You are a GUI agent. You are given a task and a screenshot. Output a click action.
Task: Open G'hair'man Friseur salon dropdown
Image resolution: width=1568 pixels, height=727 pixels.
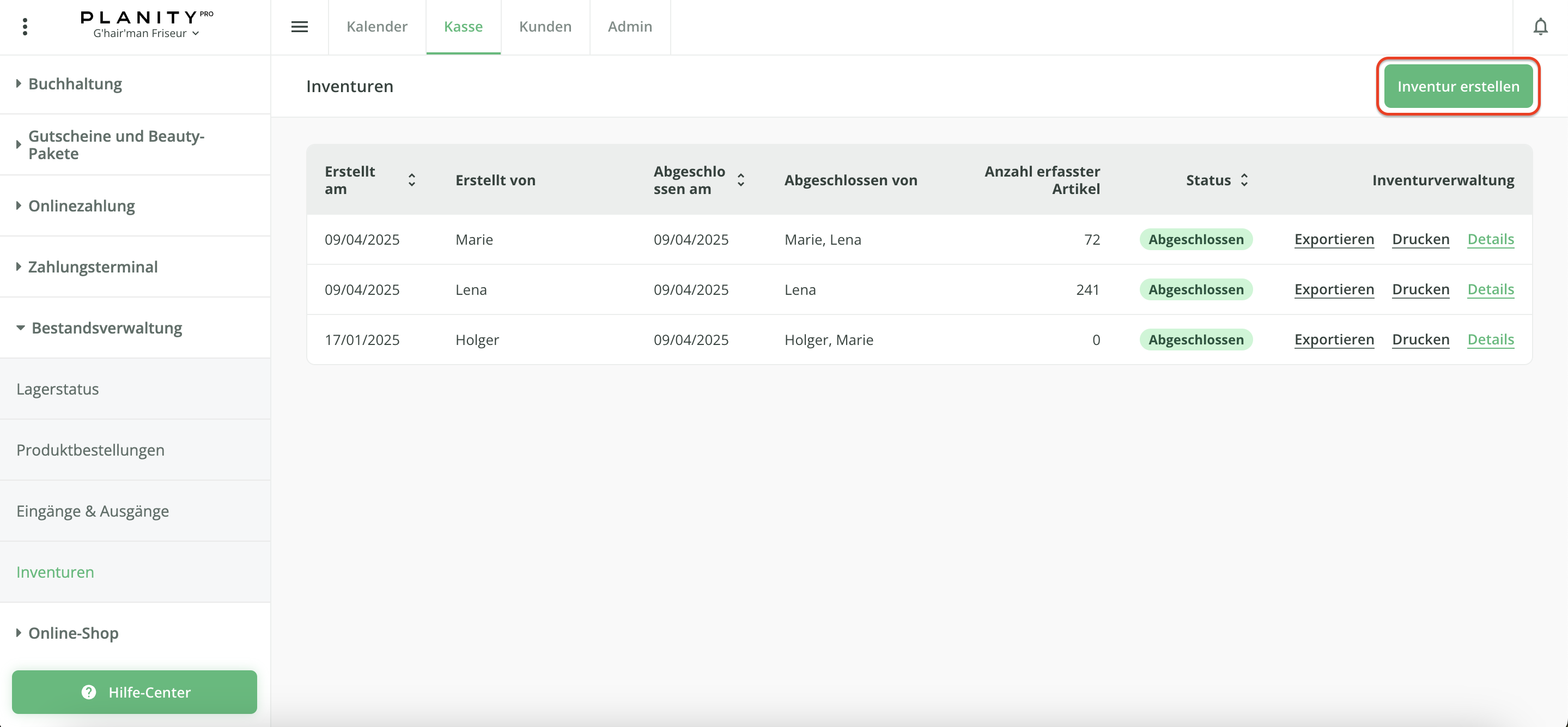tap(146, 33)
